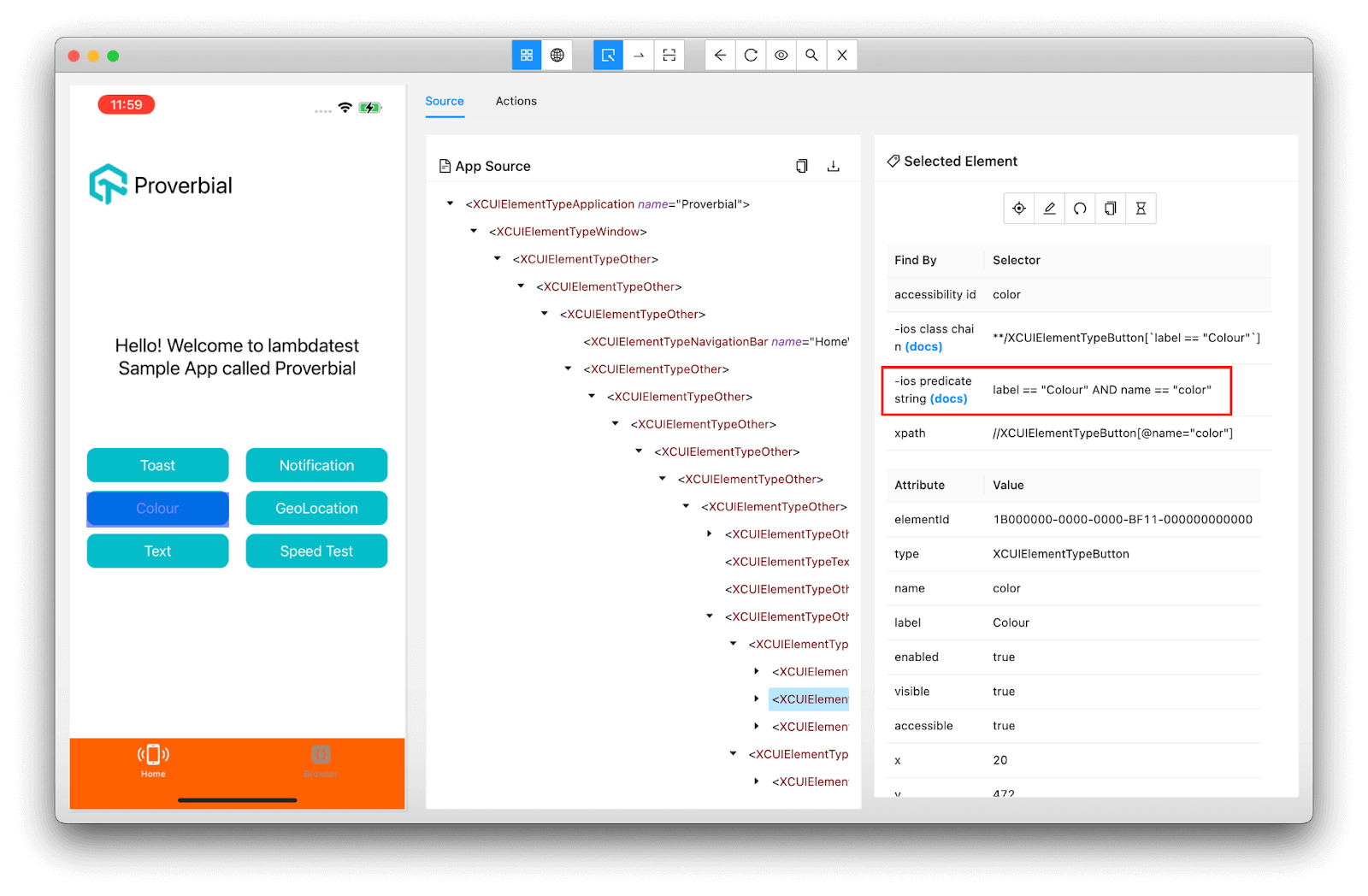Select the native app context icon
Viewport: 1368px width, 896px height.
coord(527,54)
